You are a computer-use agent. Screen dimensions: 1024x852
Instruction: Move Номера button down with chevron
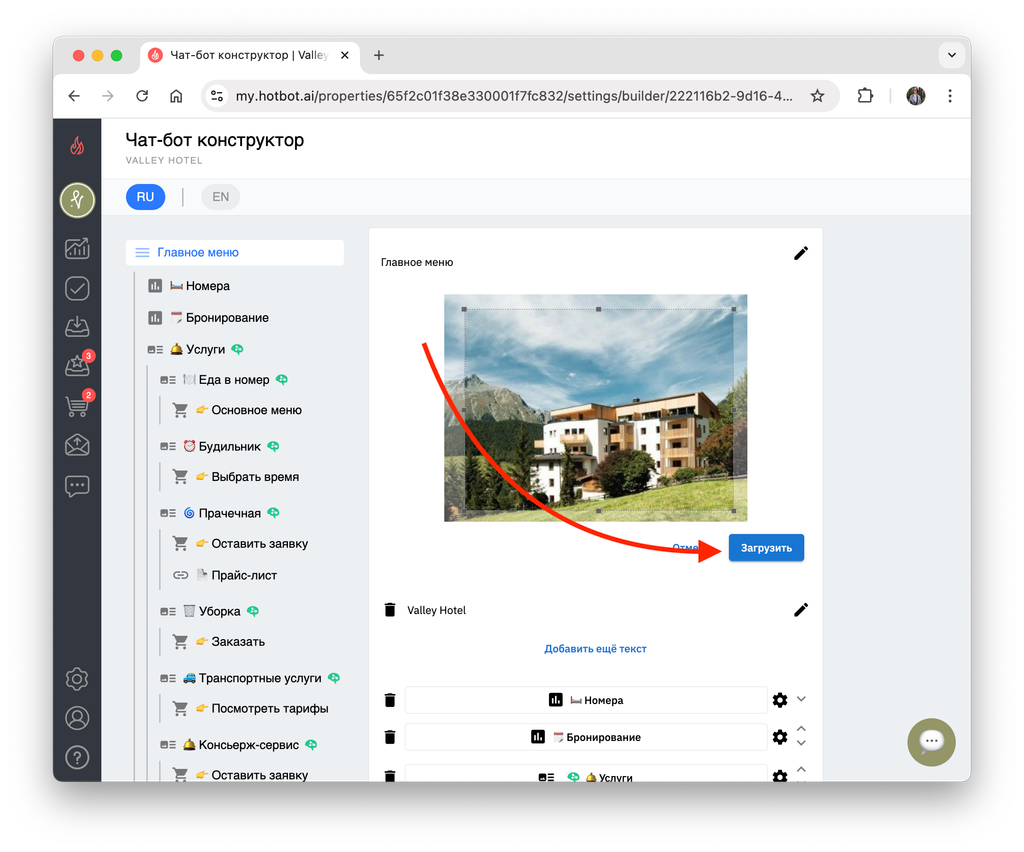[x=801, y=699]
